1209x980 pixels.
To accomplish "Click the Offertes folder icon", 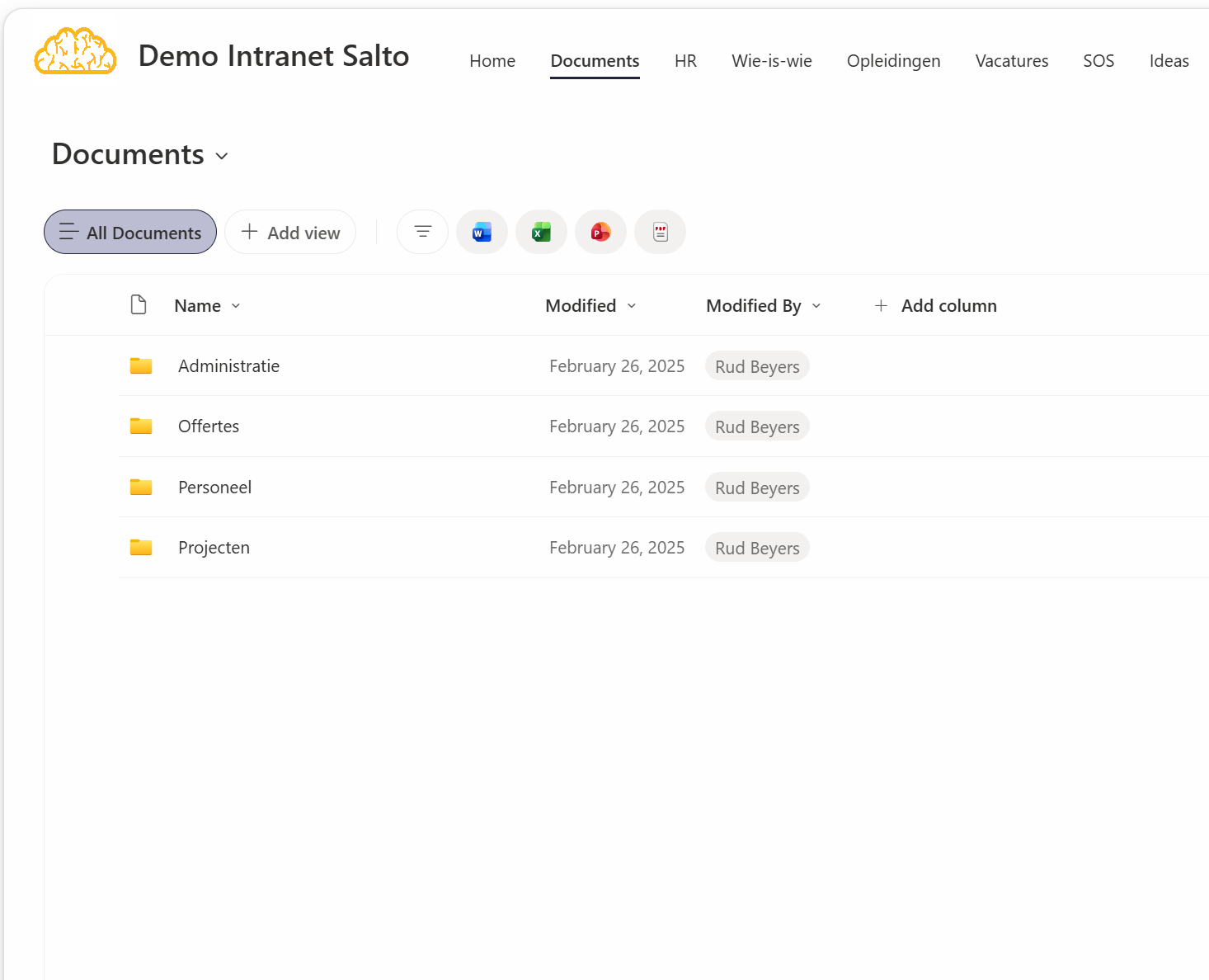I will coord(141,426).
